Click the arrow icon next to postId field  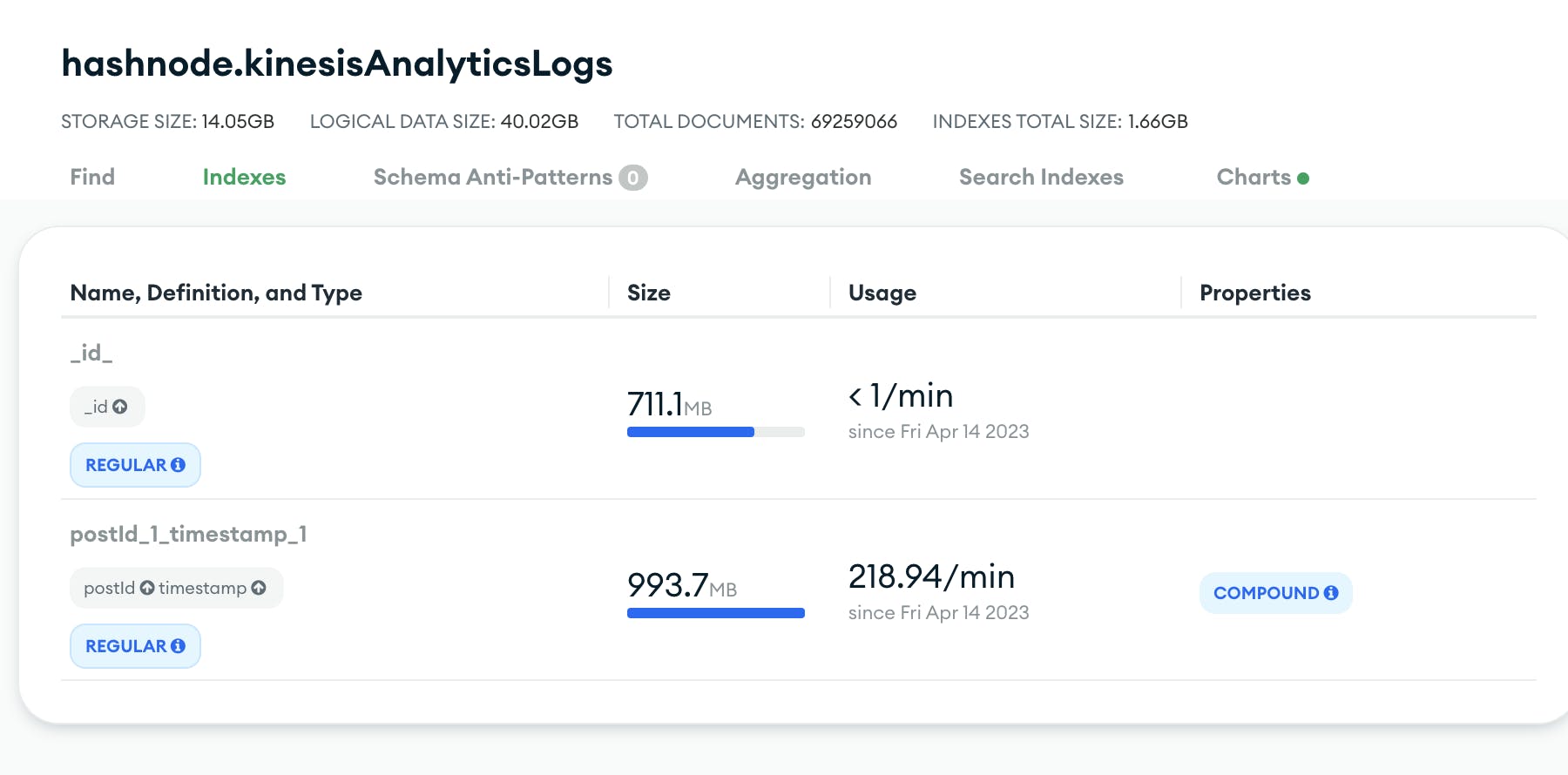click(x=147, y=588)
